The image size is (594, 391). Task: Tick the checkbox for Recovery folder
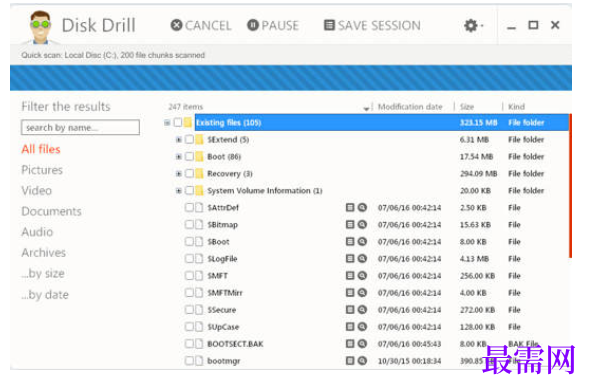click(189, 174)
